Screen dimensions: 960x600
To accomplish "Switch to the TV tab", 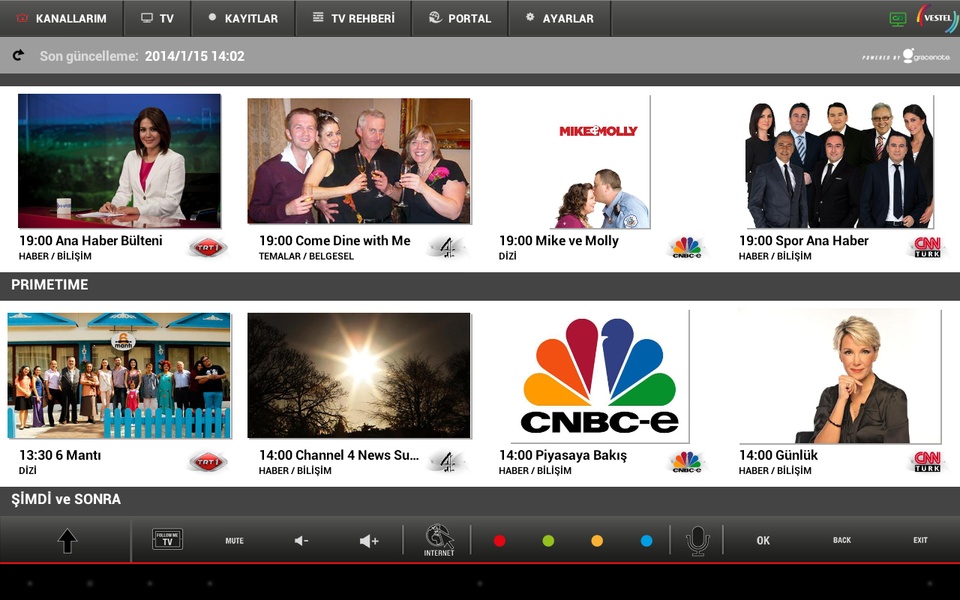I will point(157,18).
